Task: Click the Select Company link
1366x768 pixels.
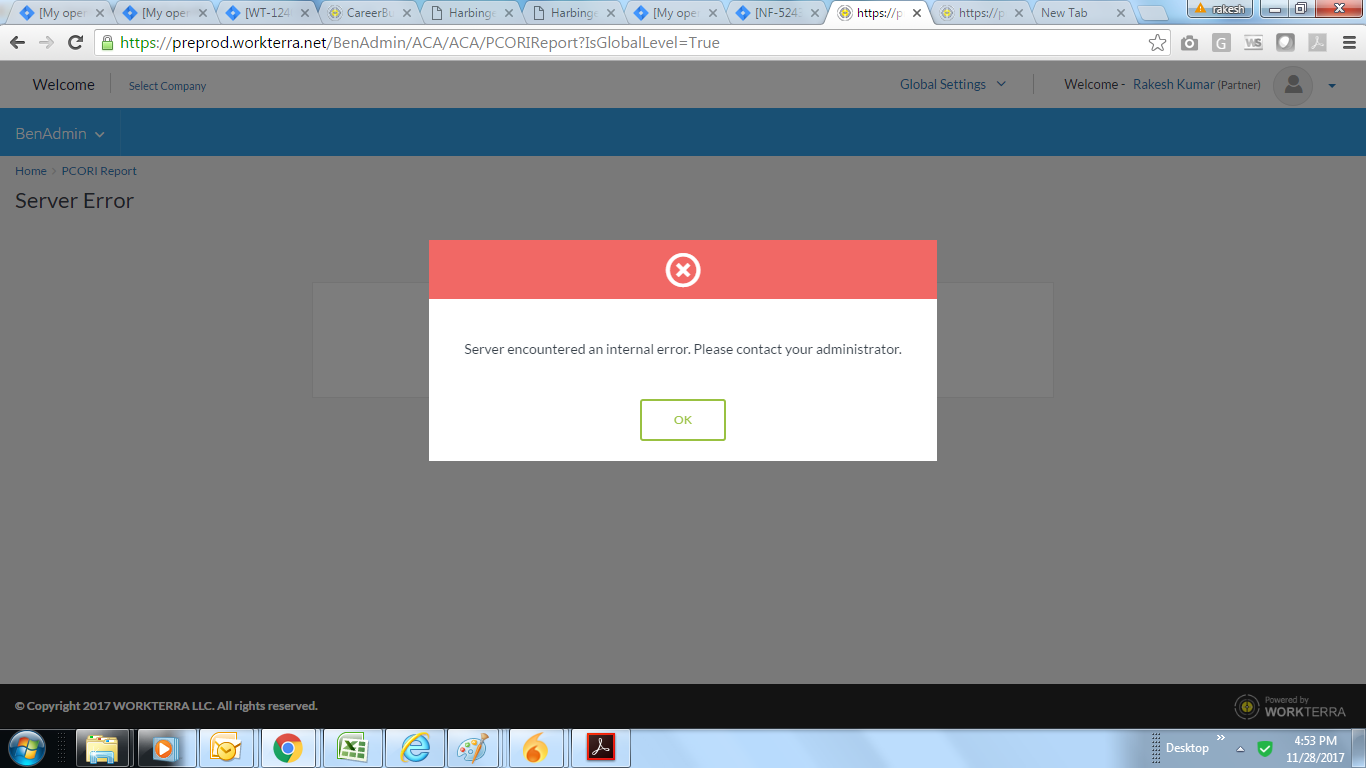Action: pos(167,86)
